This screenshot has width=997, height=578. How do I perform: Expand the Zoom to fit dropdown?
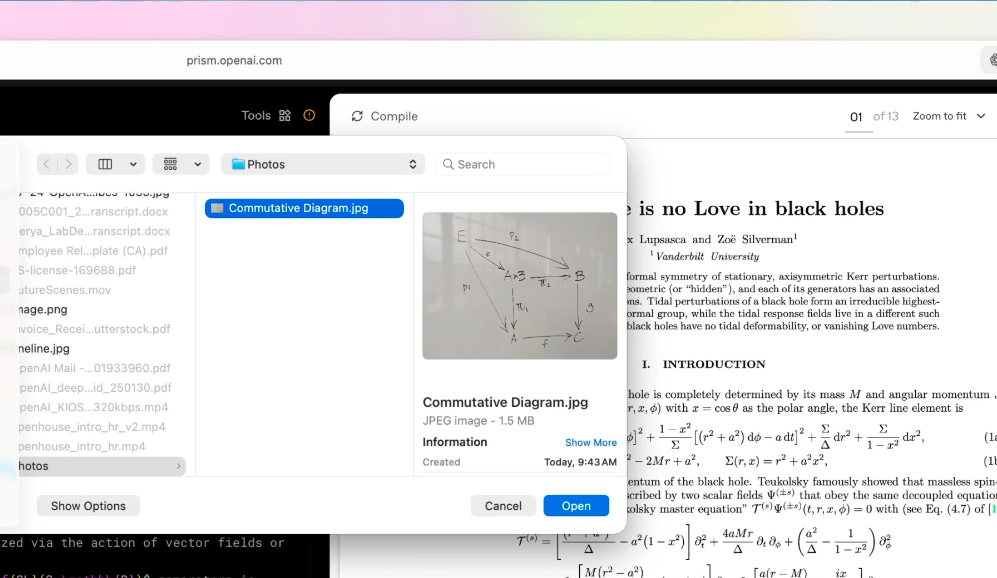pyautogui.click(x=949, y=116)
